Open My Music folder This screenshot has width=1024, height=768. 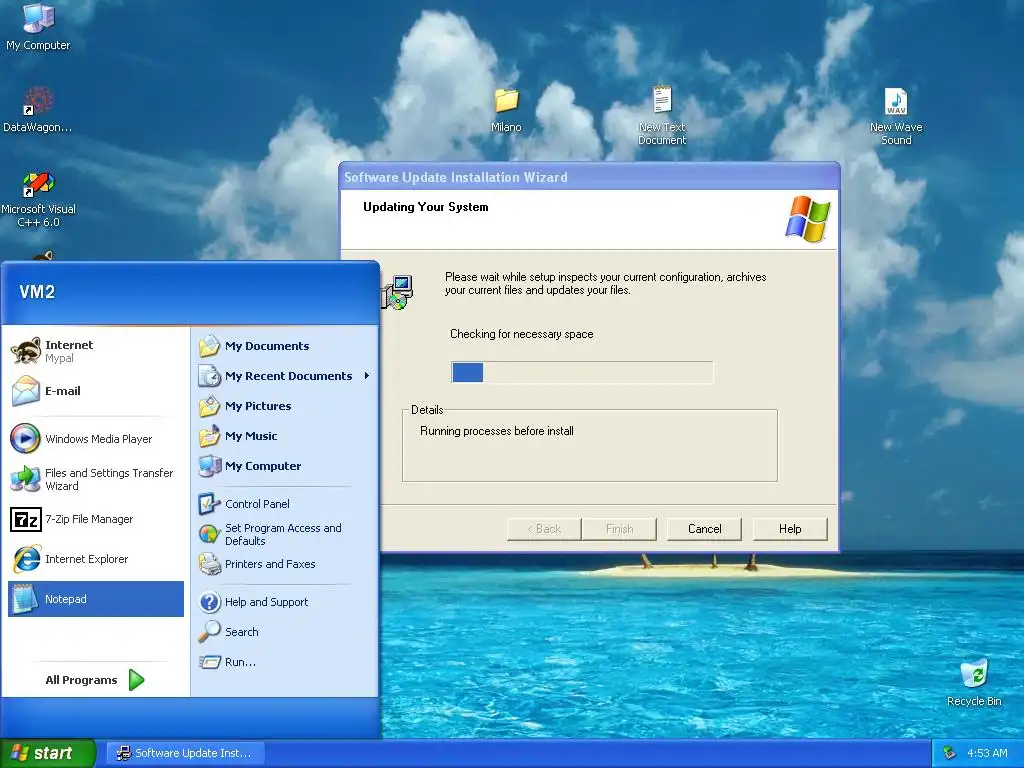285,436
